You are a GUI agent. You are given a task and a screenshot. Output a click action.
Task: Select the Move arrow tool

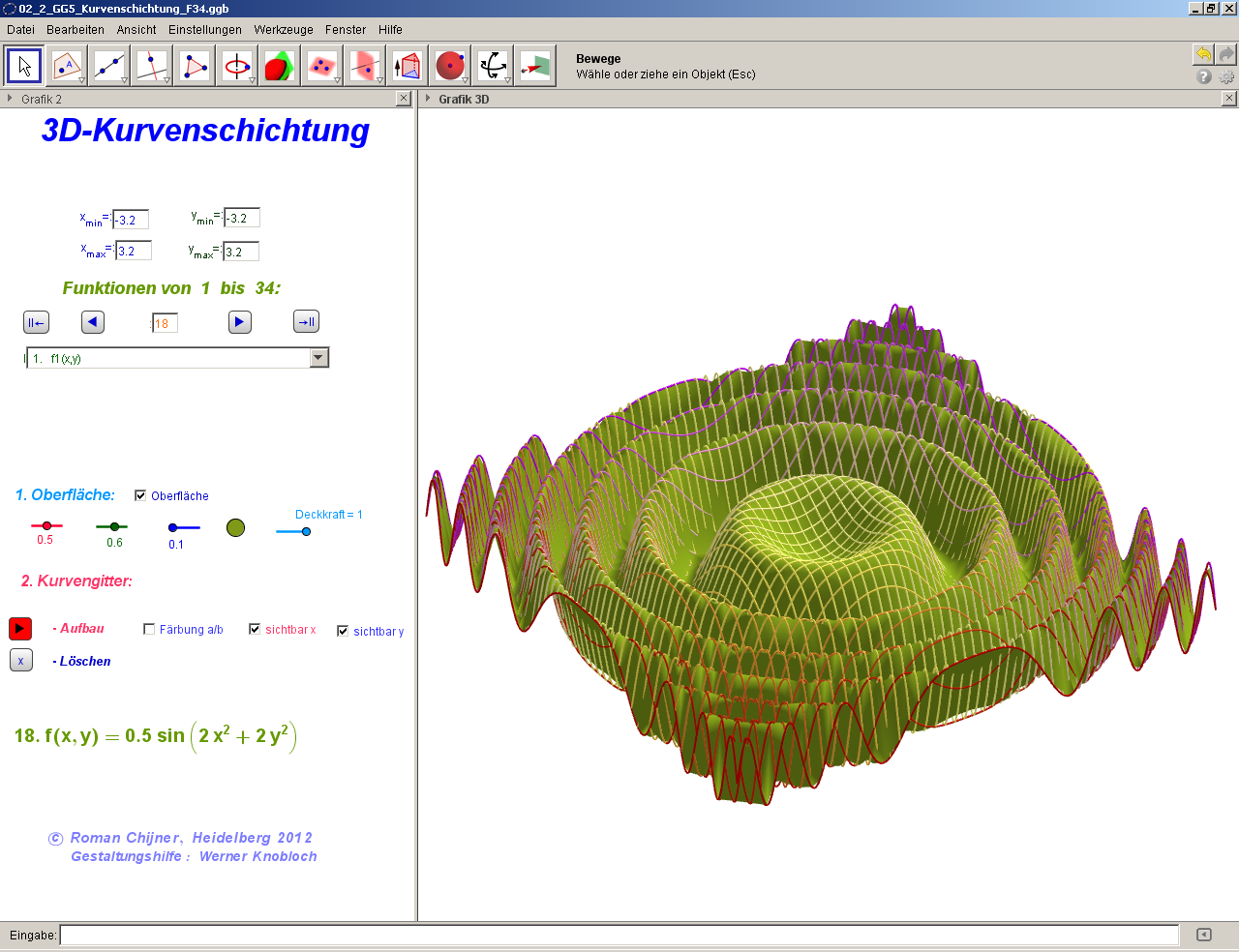[x=24, y=66]
